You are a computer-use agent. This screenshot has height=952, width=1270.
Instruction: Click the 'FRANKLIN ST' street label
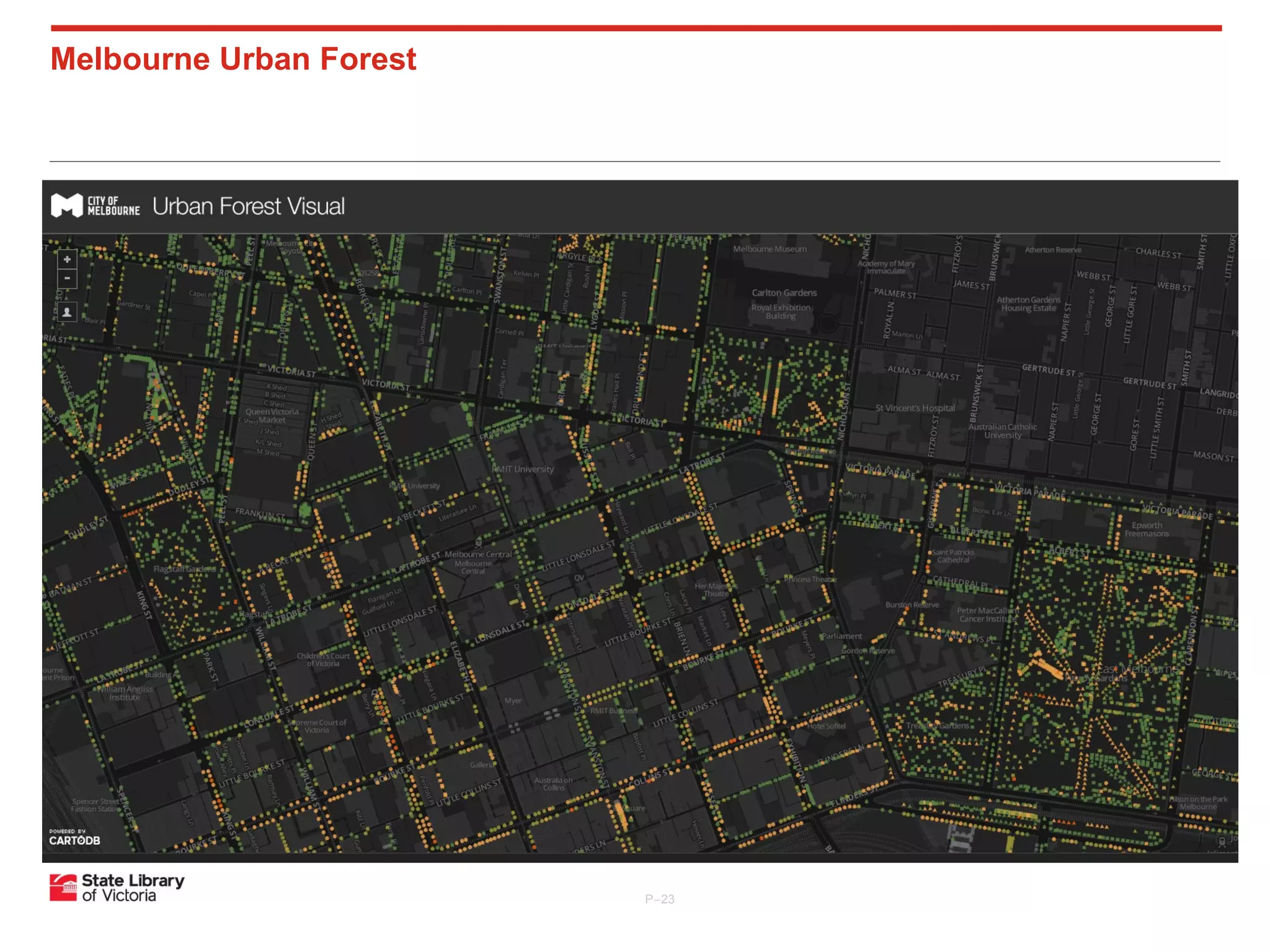point(260,514)
